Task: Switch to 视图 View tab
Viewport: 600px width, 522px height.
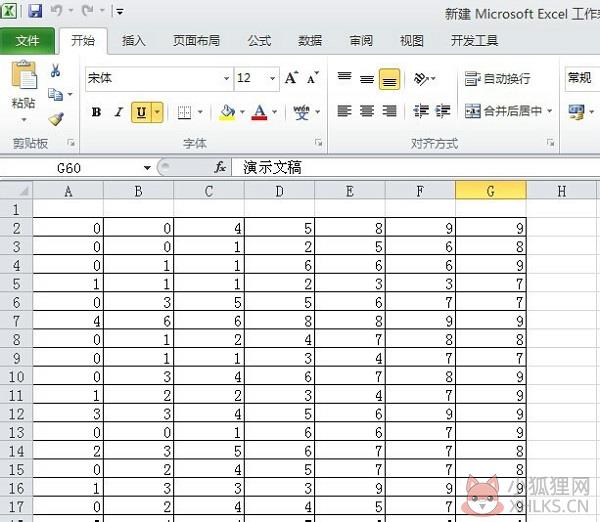Action: pyautogui.click(x=412, y=41)
